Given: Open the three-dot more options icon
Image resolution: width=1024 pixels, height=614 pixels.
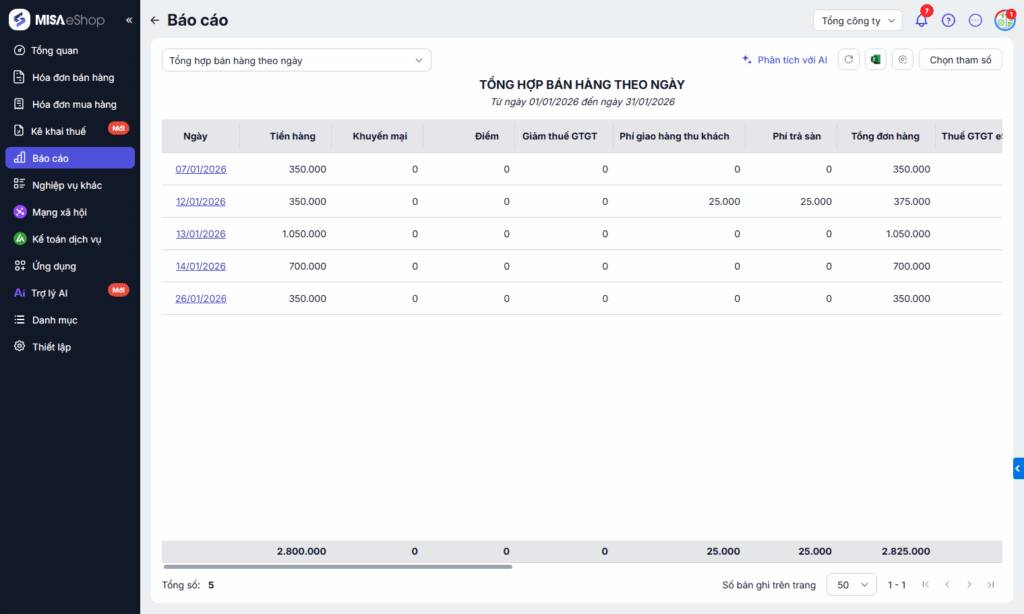Looking at the screenshot, I should [975, 20].
